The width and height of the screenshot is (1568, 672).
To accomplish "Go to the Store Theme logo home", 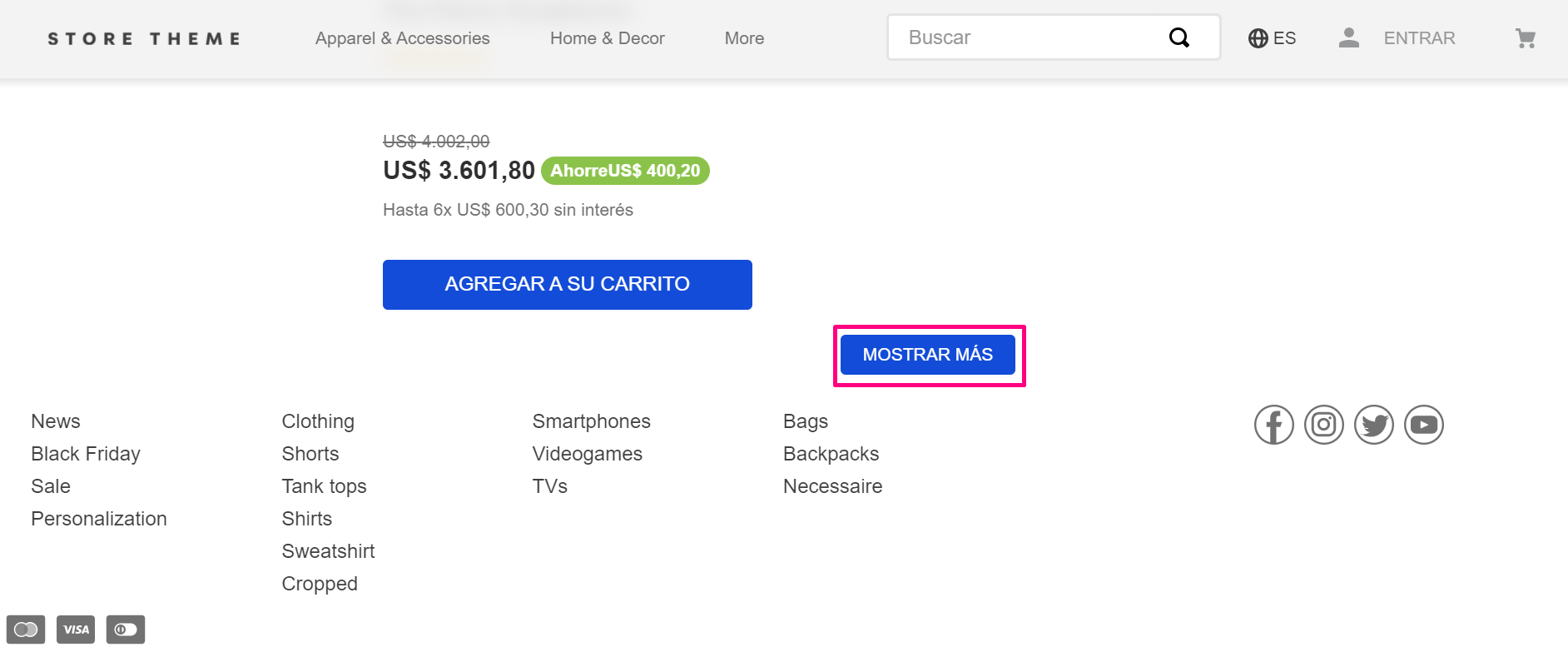I will coord(144,38).
